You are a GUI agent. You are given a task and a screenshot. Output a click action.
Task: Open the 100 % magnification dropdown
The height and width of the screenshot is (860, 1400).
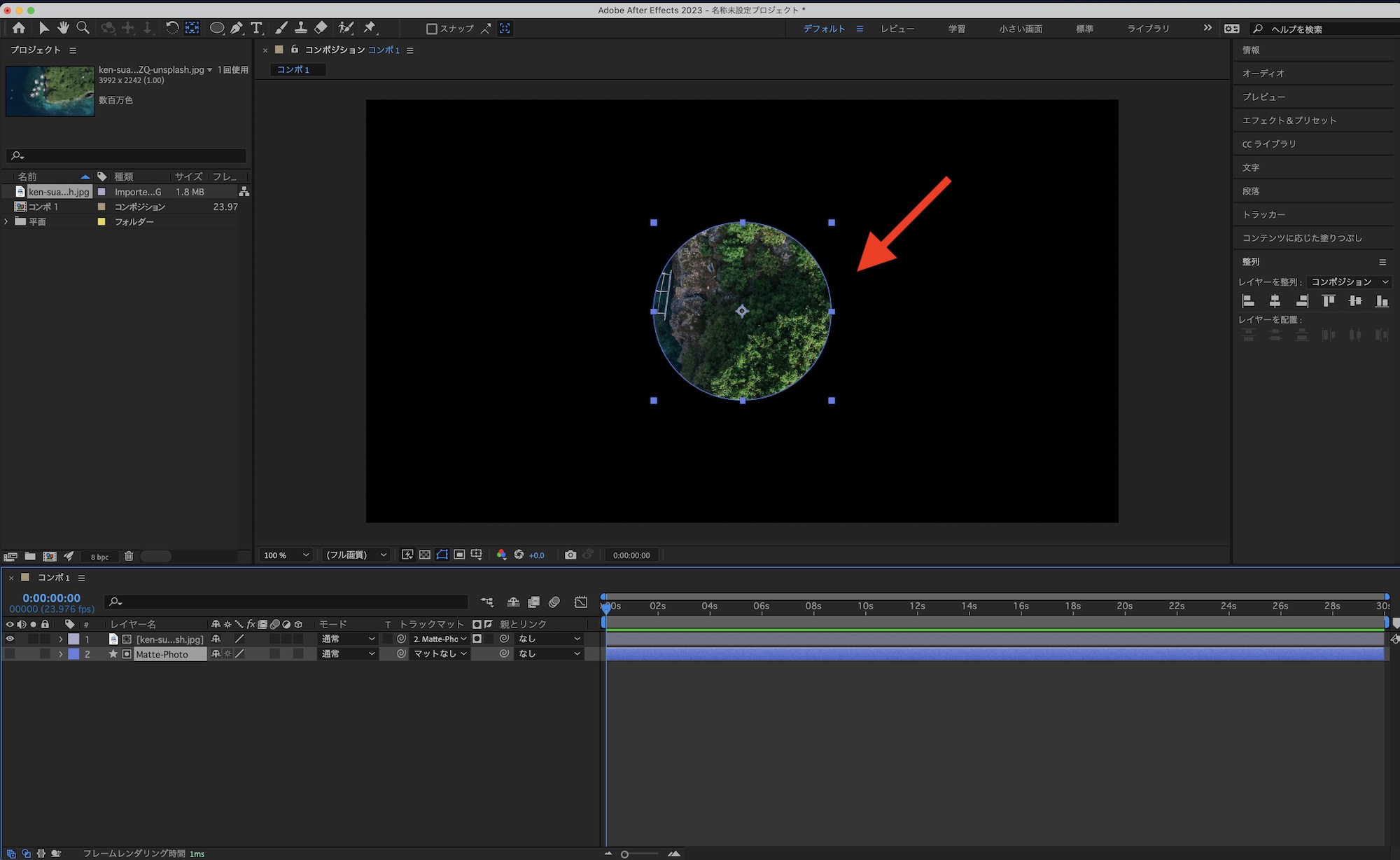pyautogui.click(x=286, y=555)
